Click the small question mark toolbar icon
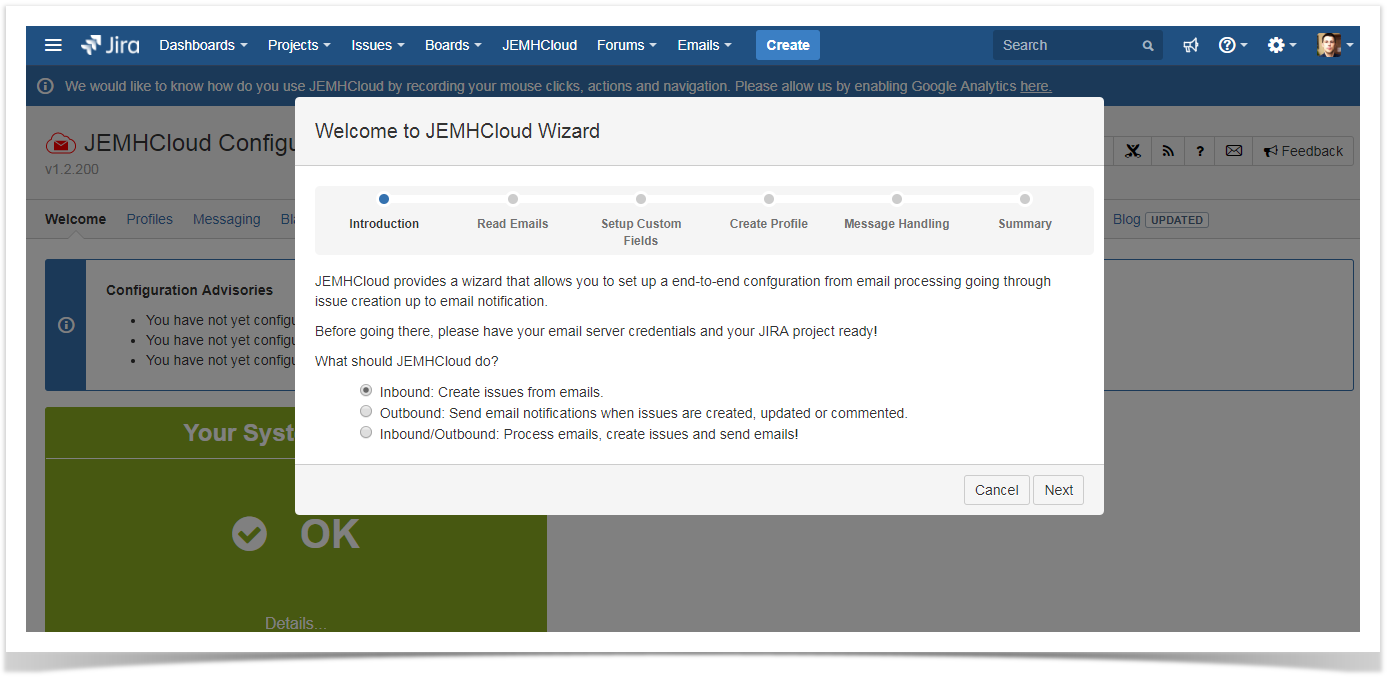The width and height of the screenshot is (1394, 681). pyautogui.click(x=1200, y=151)
